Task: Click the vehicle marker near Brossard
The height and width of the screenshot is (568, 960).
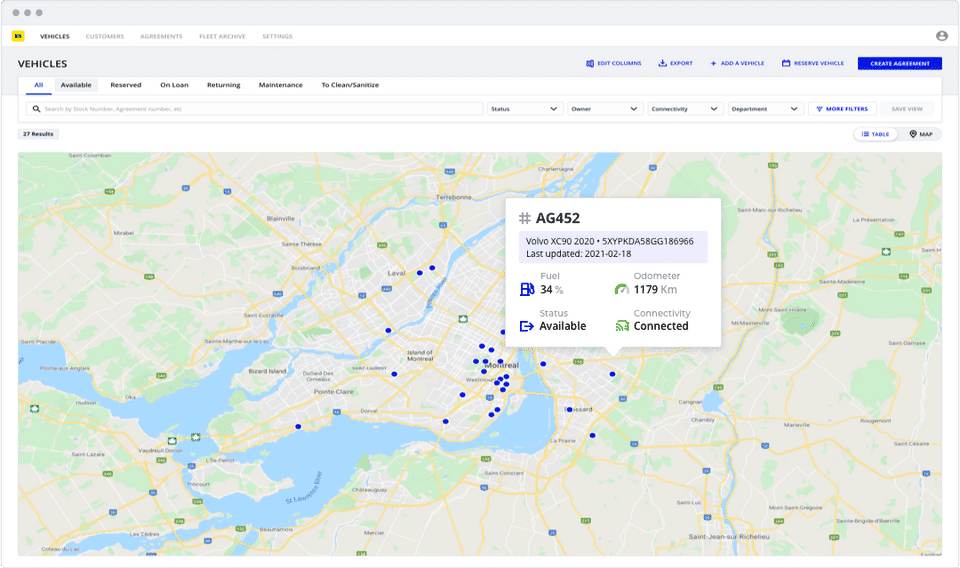Action: pos(570,409)
